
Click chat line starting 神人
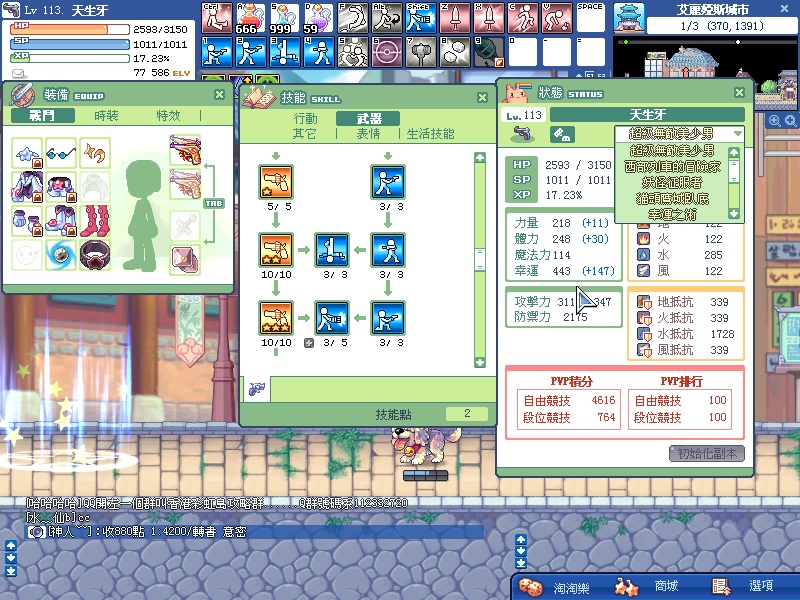click(254, 532)
